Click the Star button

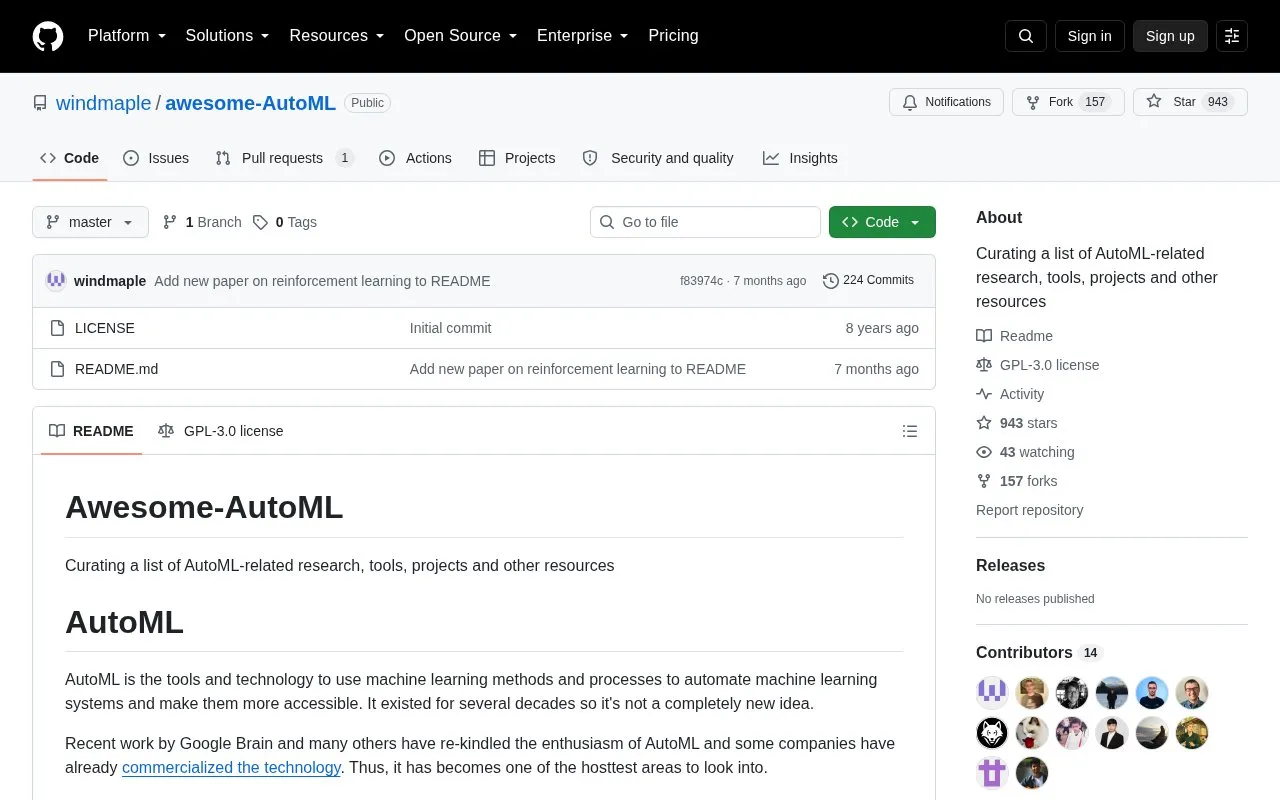(1190, 102)
